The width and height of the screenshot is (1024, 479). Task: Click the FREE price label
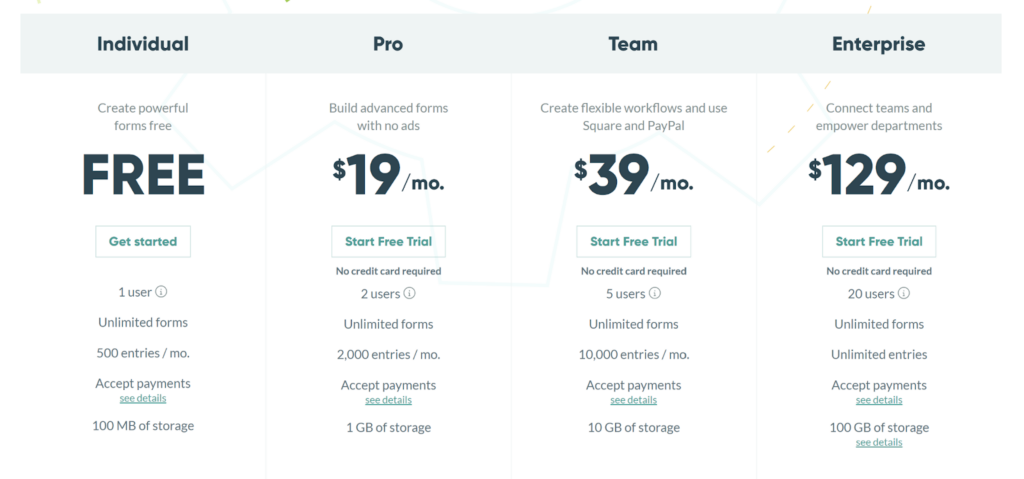143,175
